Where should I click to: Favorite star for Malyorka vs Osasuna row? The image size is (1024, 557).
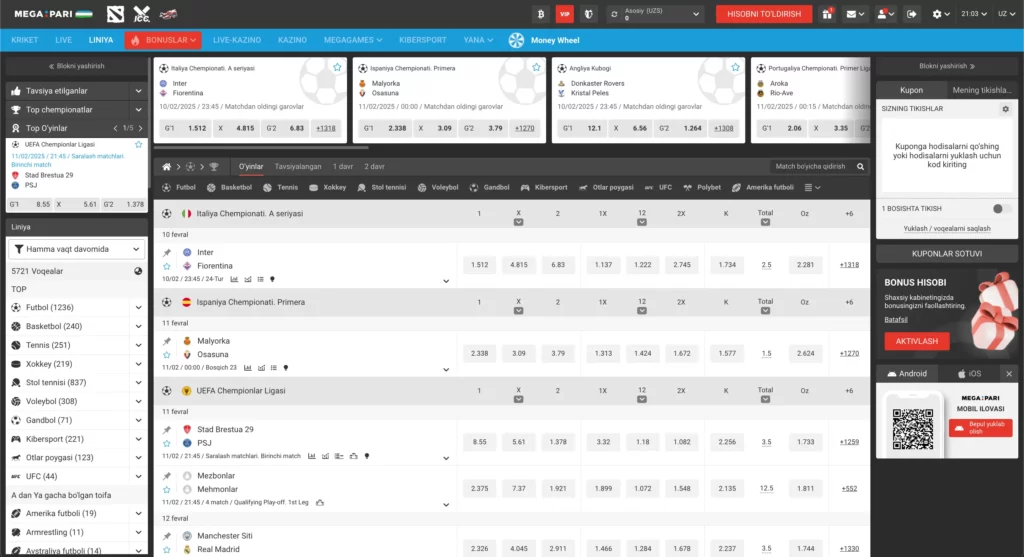[167, 355]
